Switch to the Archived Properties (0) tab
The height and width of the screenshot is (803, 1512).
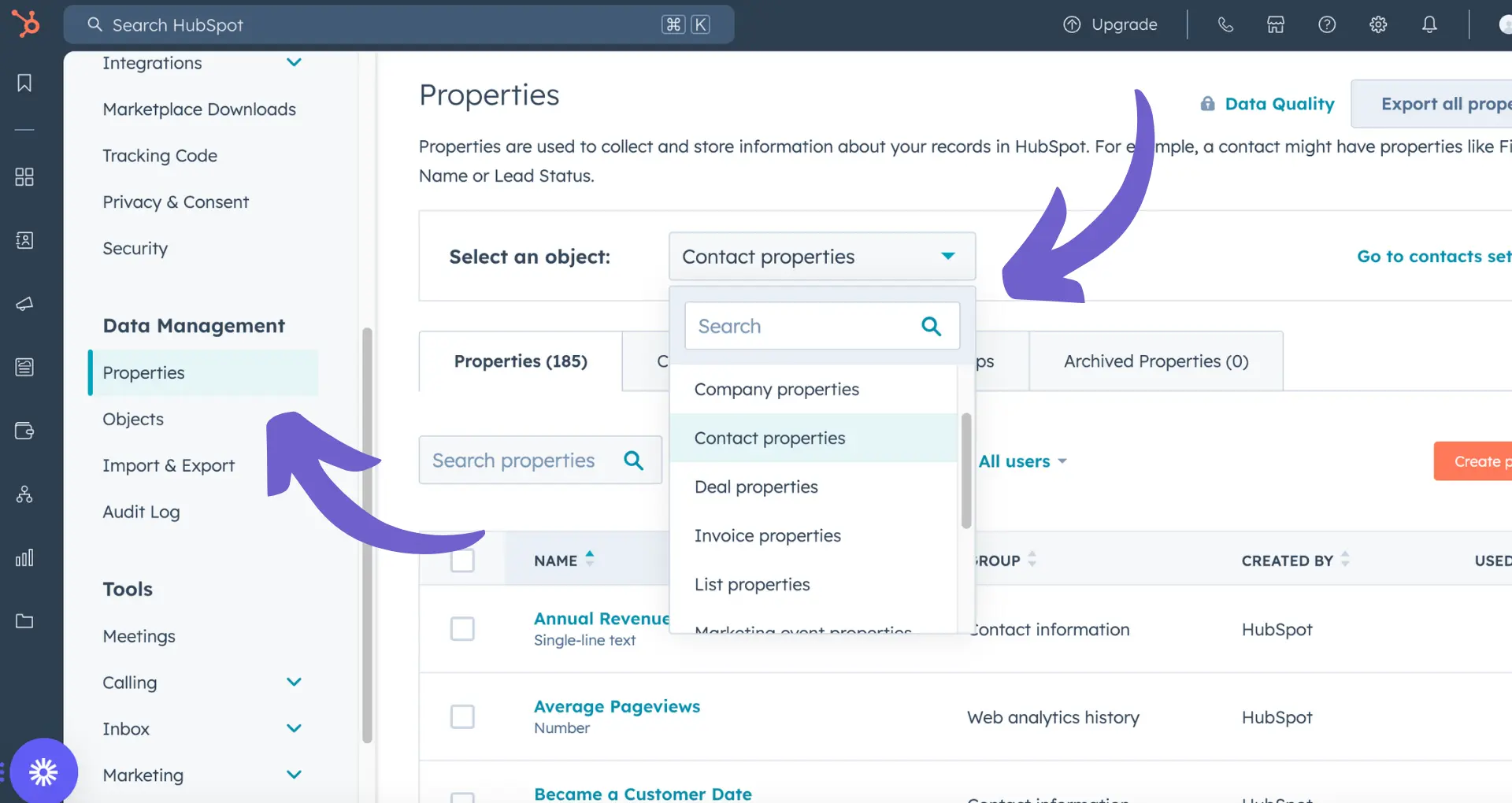(x=1156, y=361)
